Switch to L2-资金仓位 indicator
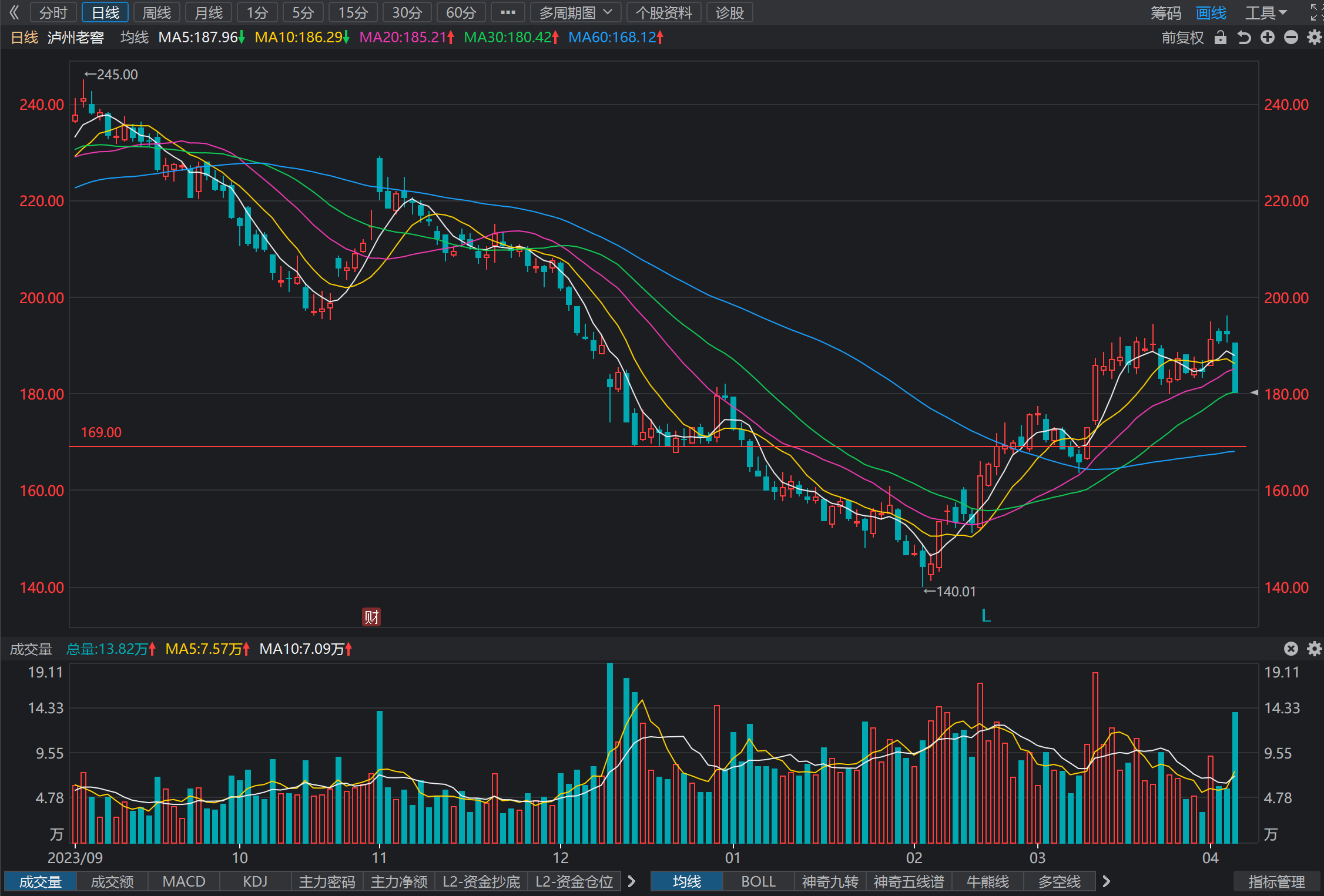The height and width of the screenshot is (896, 1324). pos(574,881)
